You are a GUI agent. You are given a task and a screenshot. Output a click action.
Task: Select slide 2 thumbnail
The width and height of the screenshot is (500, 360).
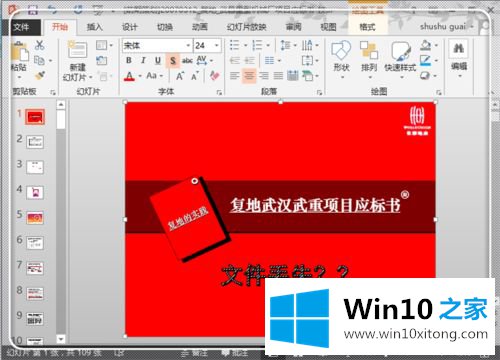[35, 142]
